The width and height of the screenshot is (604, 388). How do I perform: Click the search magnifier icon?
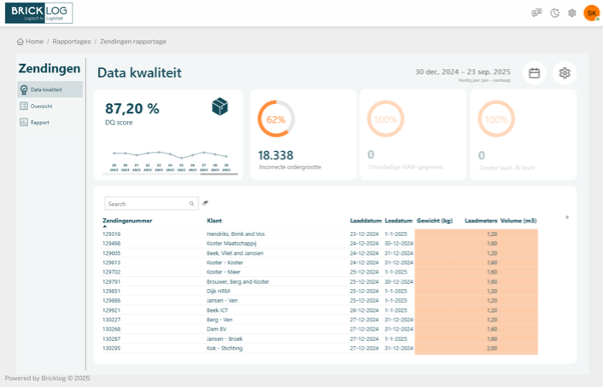pyautogui.click(x=191, y=203)
